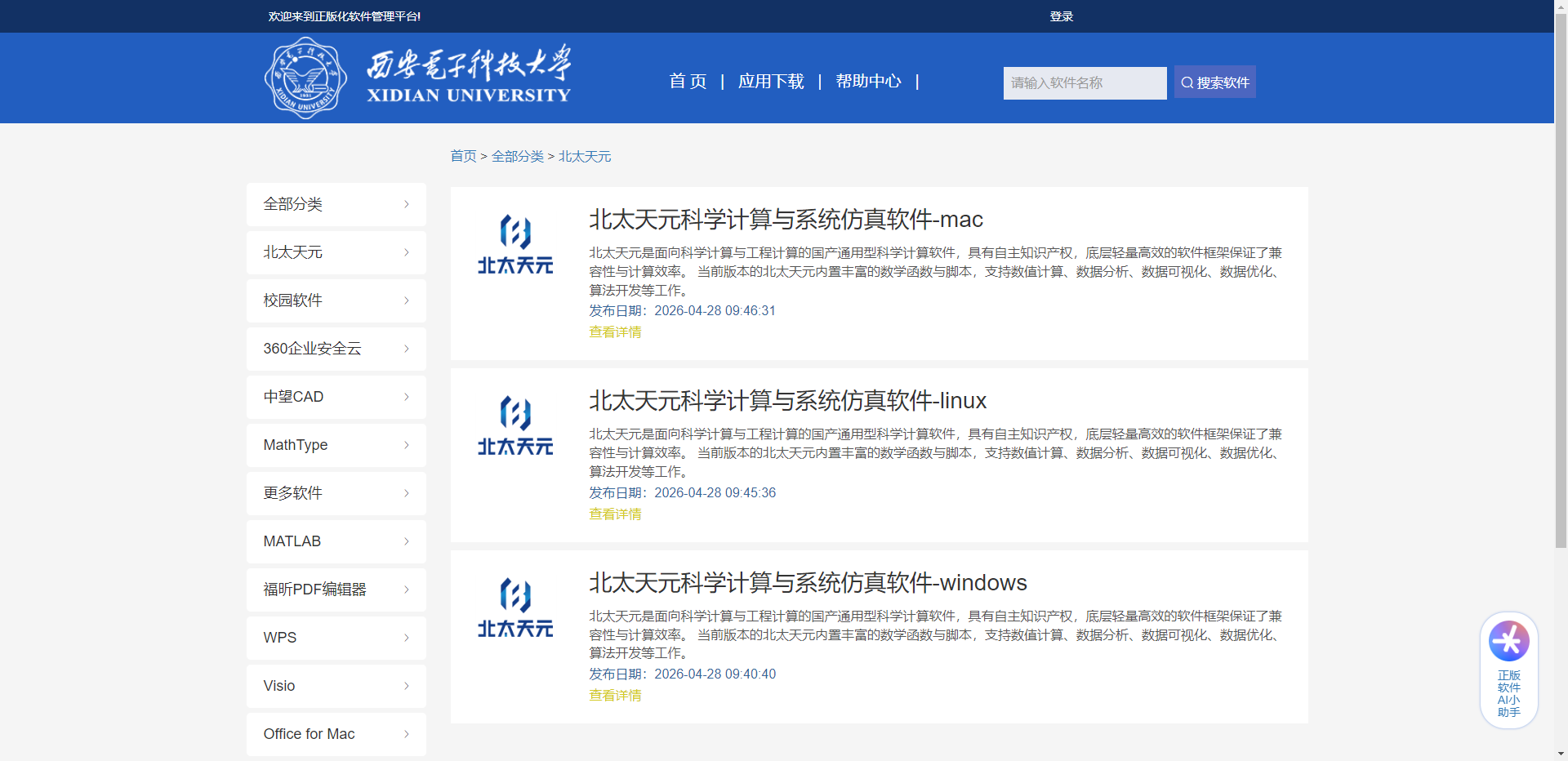Select 北太天元 category in the sidebar

coord(336,252)
